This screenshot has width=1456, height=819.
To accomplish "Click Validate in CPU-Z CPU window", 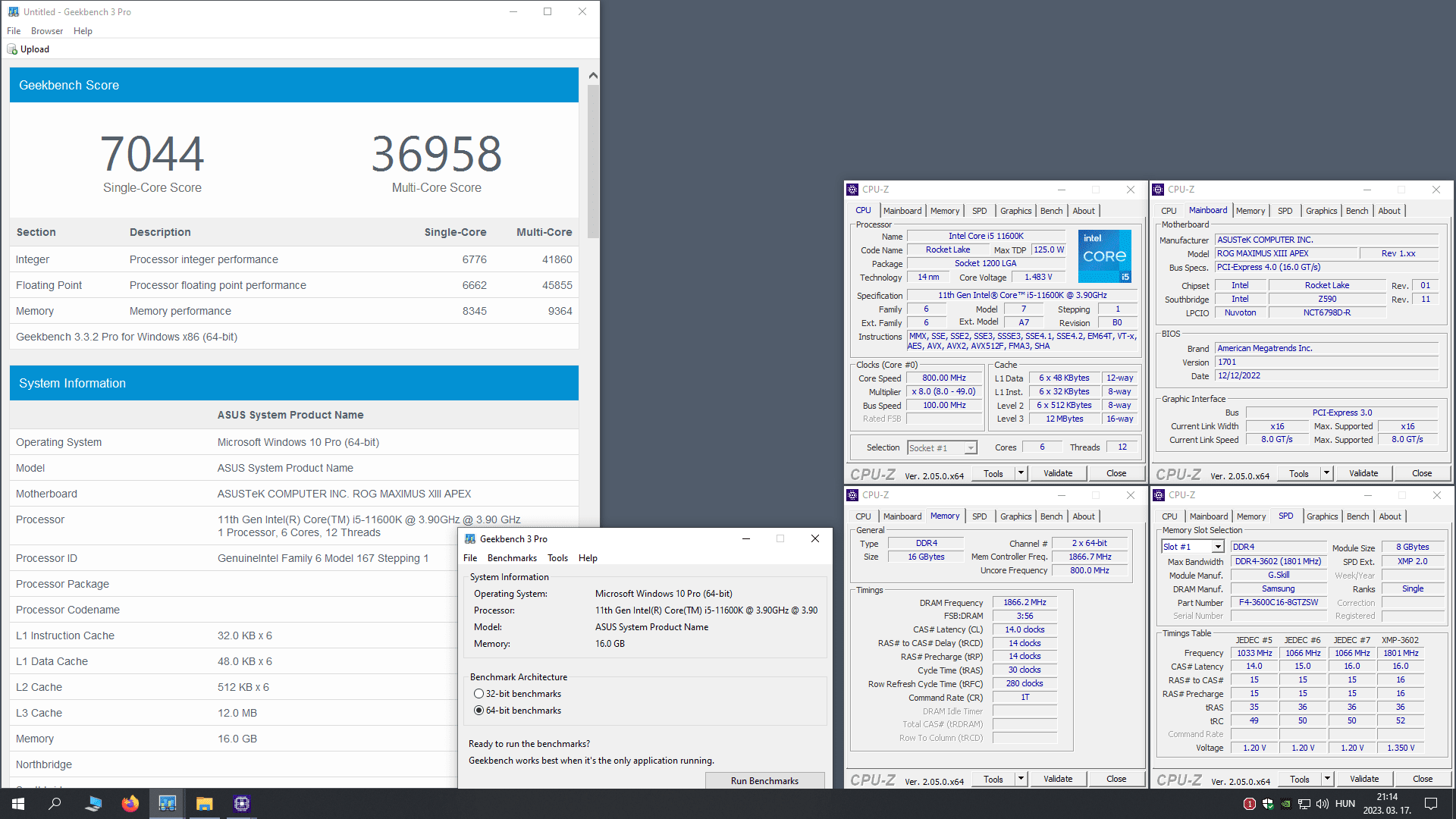I will [1058, 473].
